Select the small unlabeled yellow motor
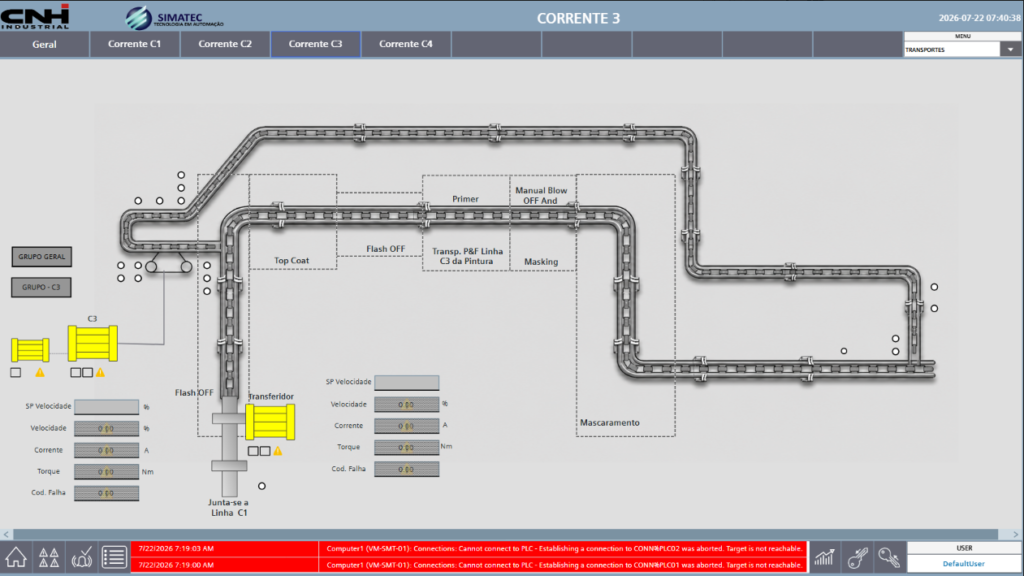 tap(30, 350)
